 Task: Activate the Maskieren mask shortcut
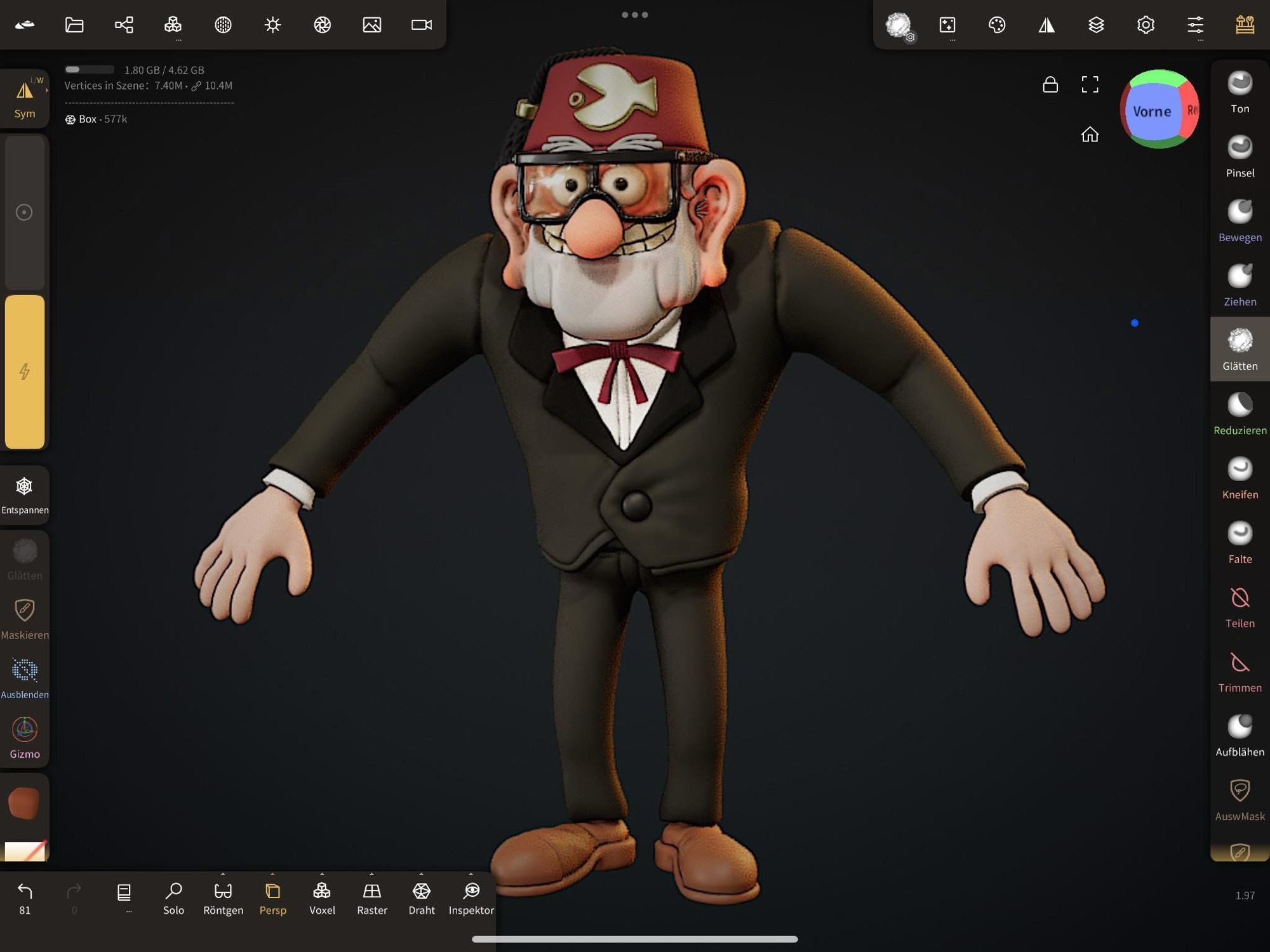25,619
